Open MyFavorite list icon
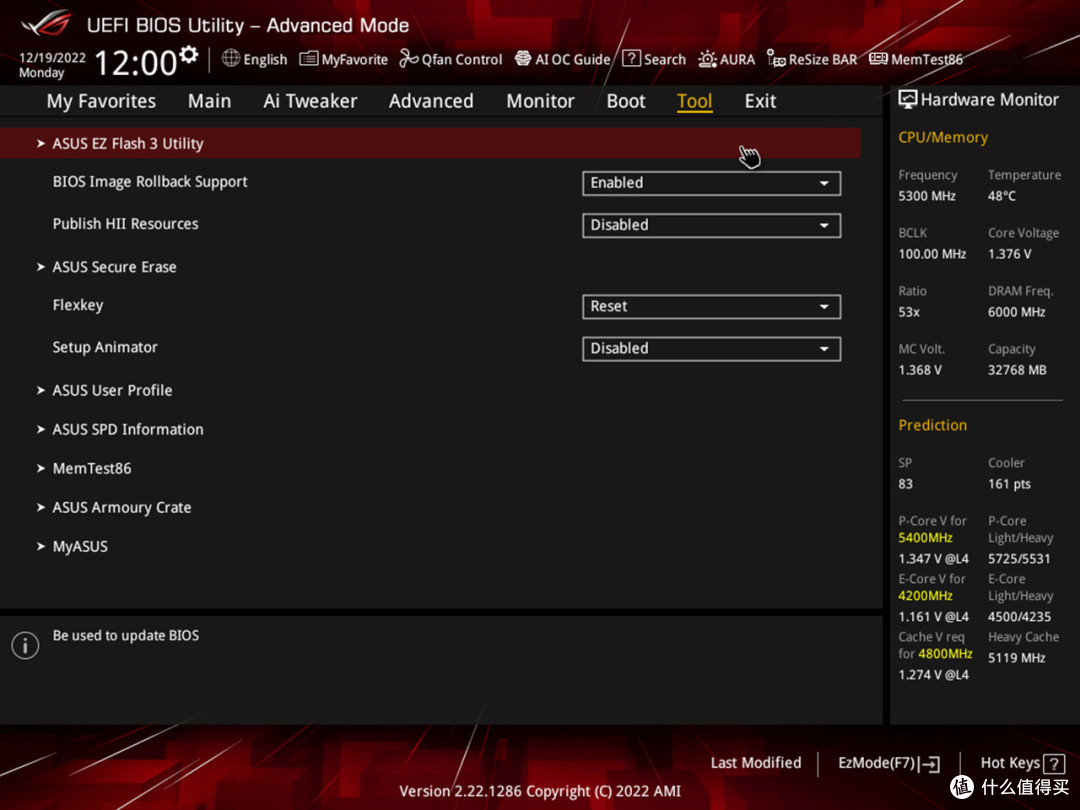Viewport: 1080px width, 810px height. 309,59
